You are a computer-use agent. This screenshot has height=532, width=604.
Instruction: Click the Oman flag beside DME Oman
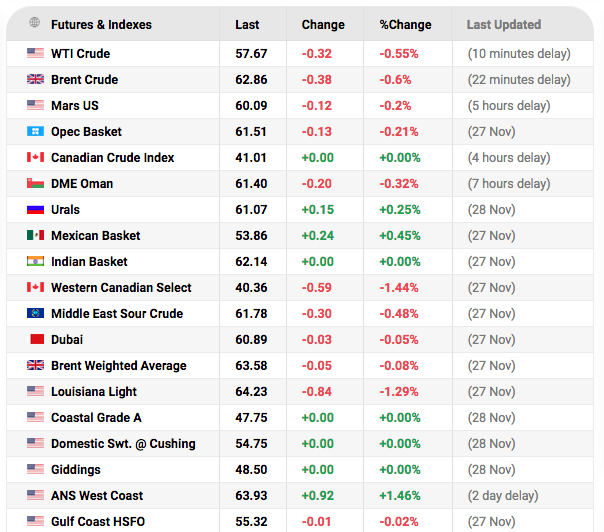(35, 183)
